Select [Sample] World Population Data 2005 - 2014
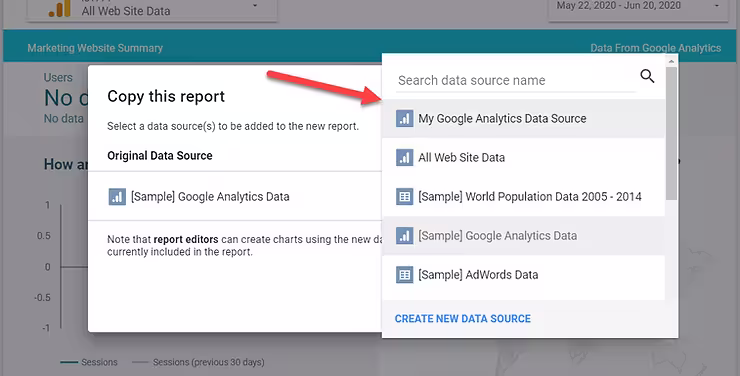Image resolution: width=740 pixels, height=376 pixels. [x=523, y=197]
